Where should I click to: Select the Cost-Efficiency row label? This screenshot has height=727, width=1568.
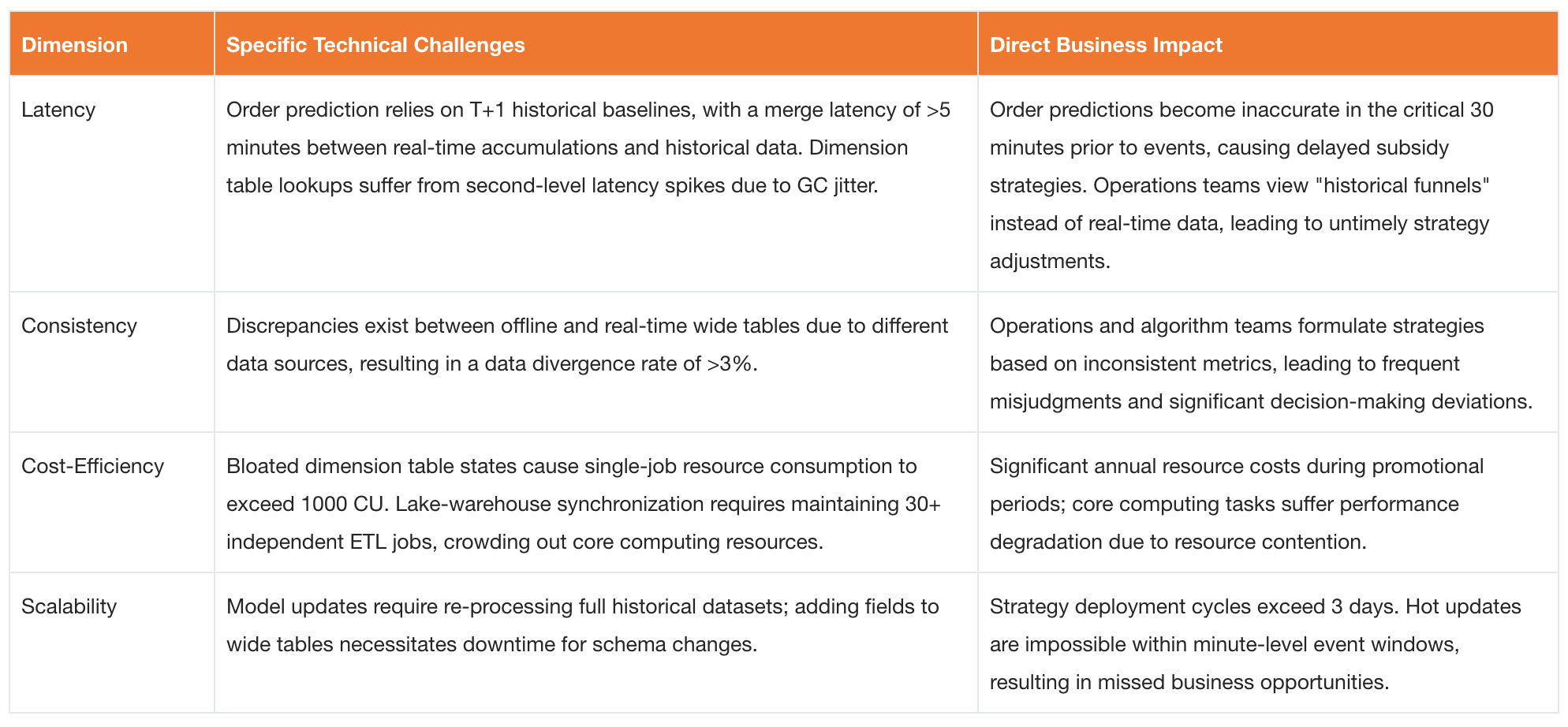(92, 466)
